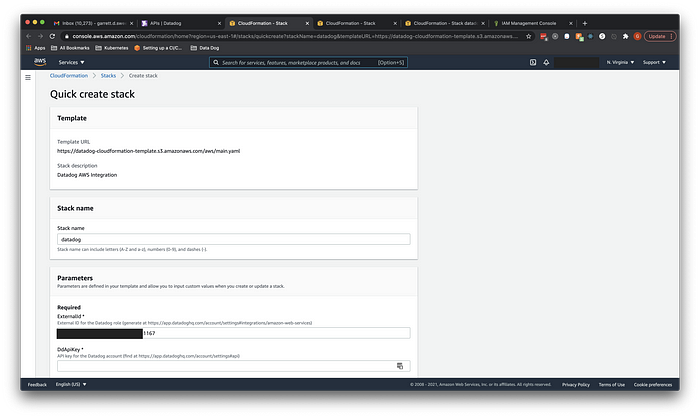
Task: Go back using the browser back arrow
Action: pos(29,36)
